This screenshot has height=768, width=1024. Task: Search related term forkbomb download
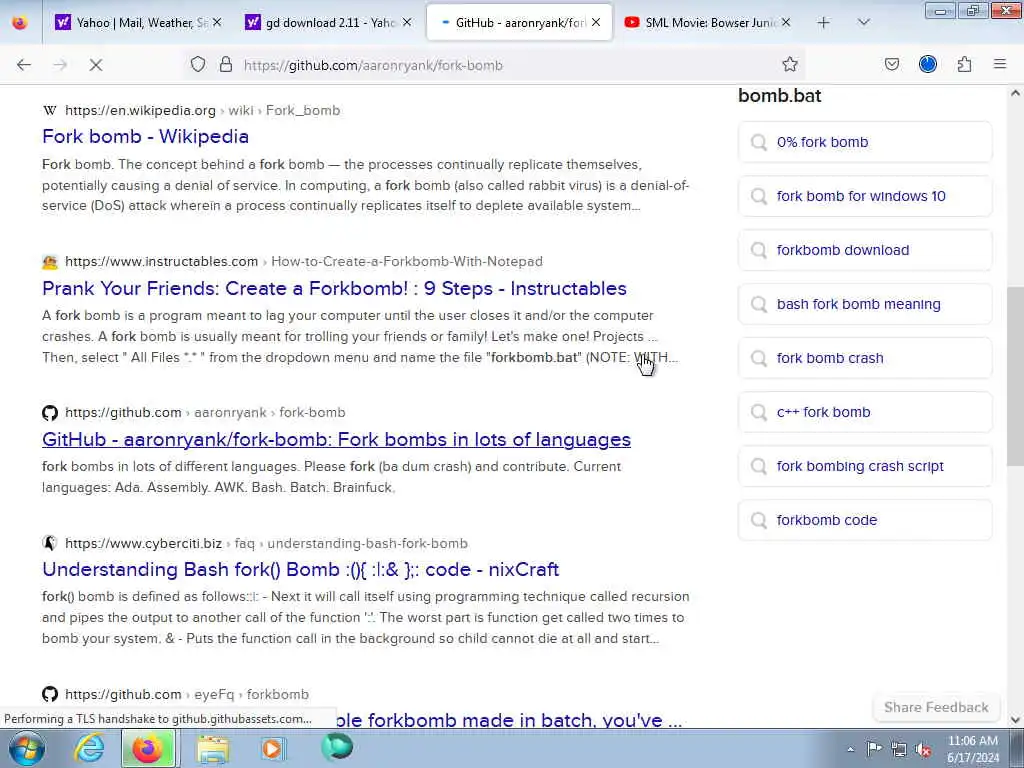(x=865, y=250)
